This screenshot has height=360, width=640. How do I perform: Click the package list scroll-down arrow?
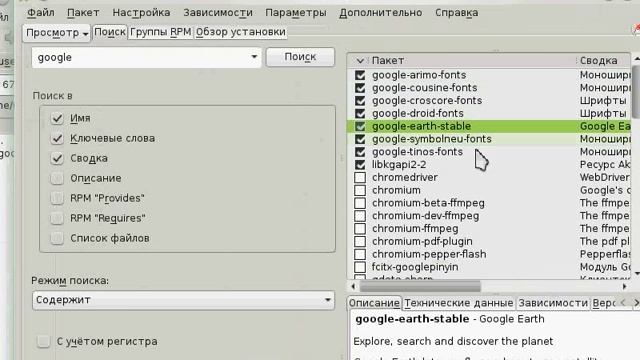point(636,273)
